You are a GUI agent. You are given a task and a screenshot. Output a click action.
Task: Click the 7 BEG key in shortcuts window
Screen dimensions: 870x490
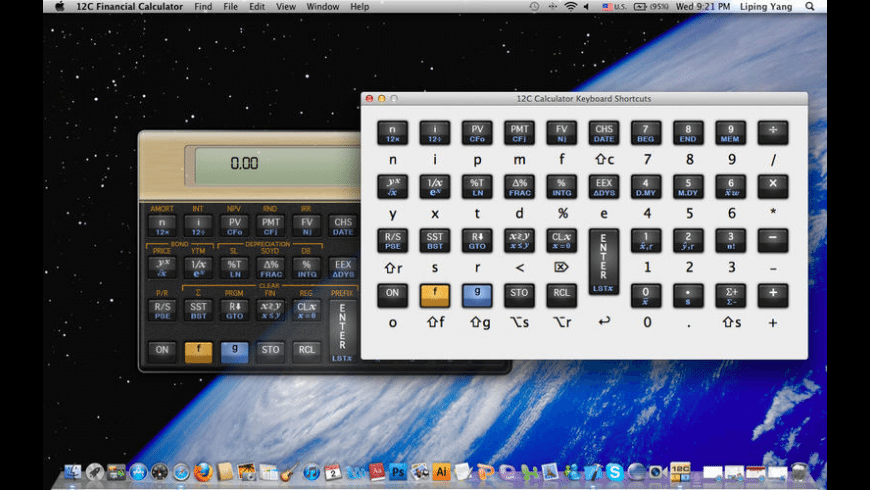click(x=646, y=133)
